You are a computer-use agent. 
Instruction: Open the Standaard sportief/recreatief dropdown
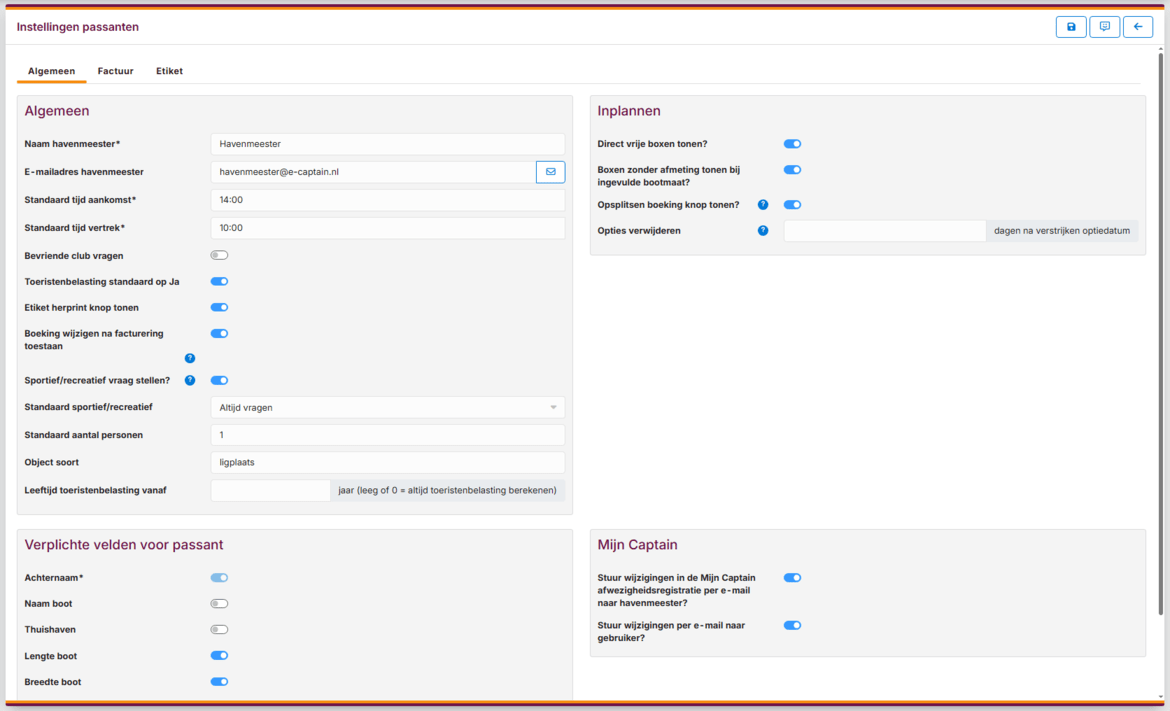(387, 408)
